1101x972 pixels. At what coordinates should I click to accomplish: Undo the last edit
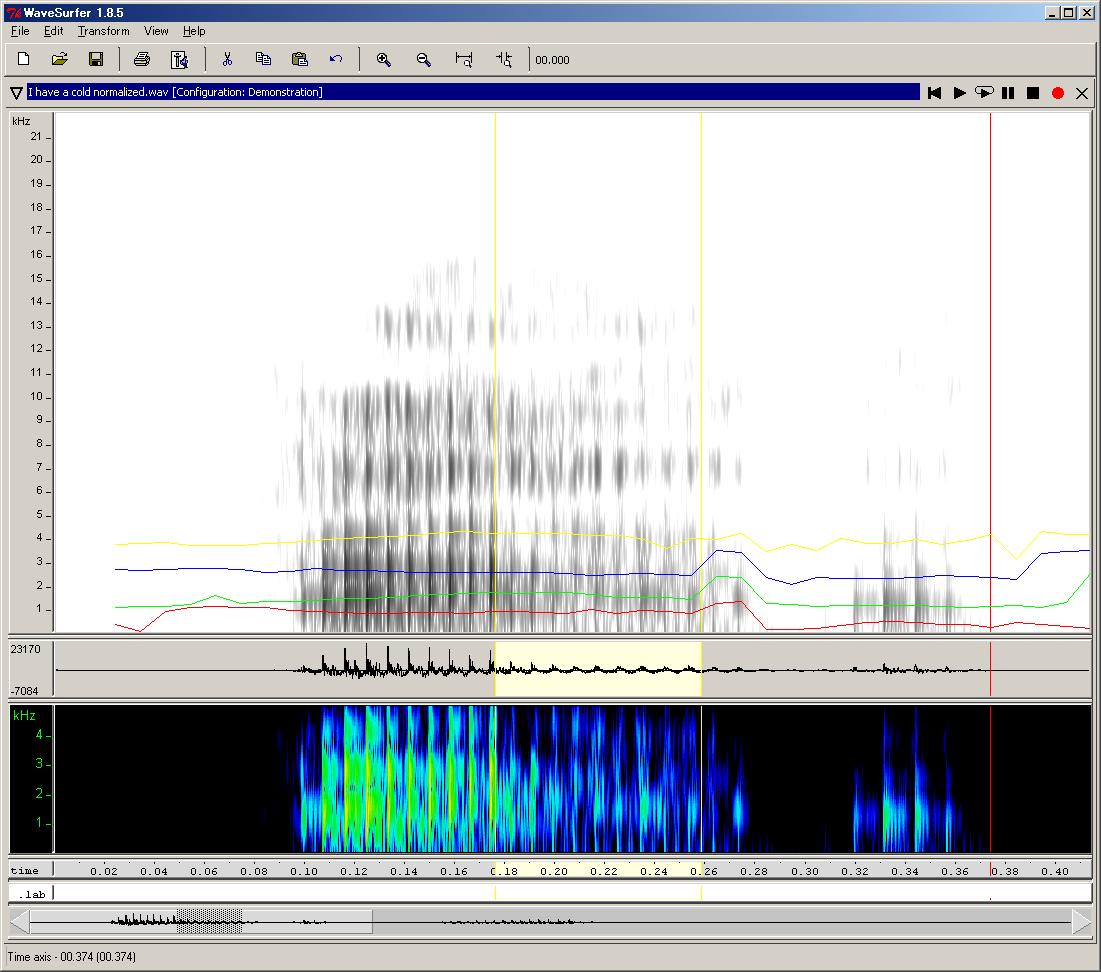click(x=336, y=60)
